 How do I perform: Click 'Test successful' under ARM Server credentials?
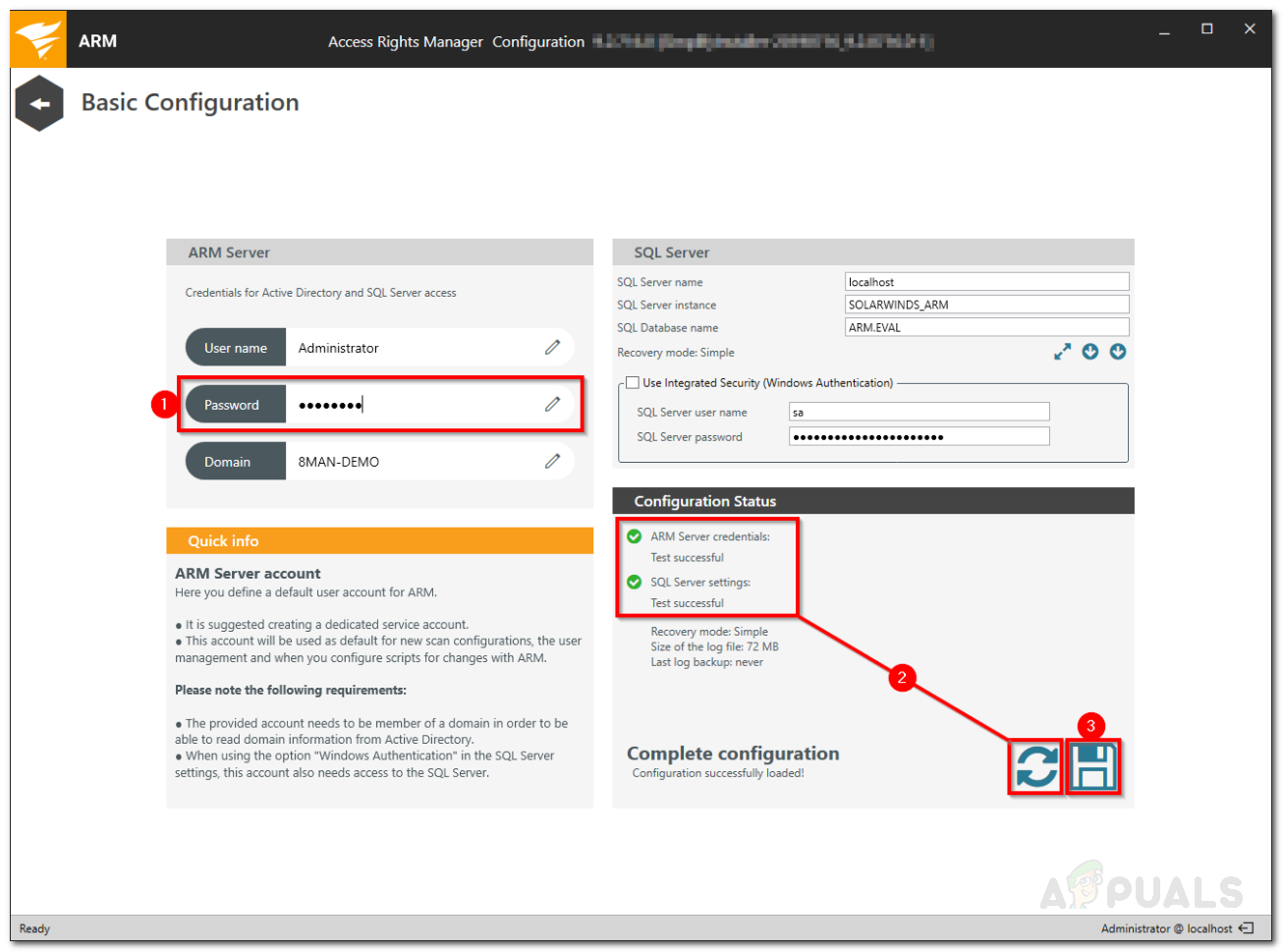pos(687,557)
